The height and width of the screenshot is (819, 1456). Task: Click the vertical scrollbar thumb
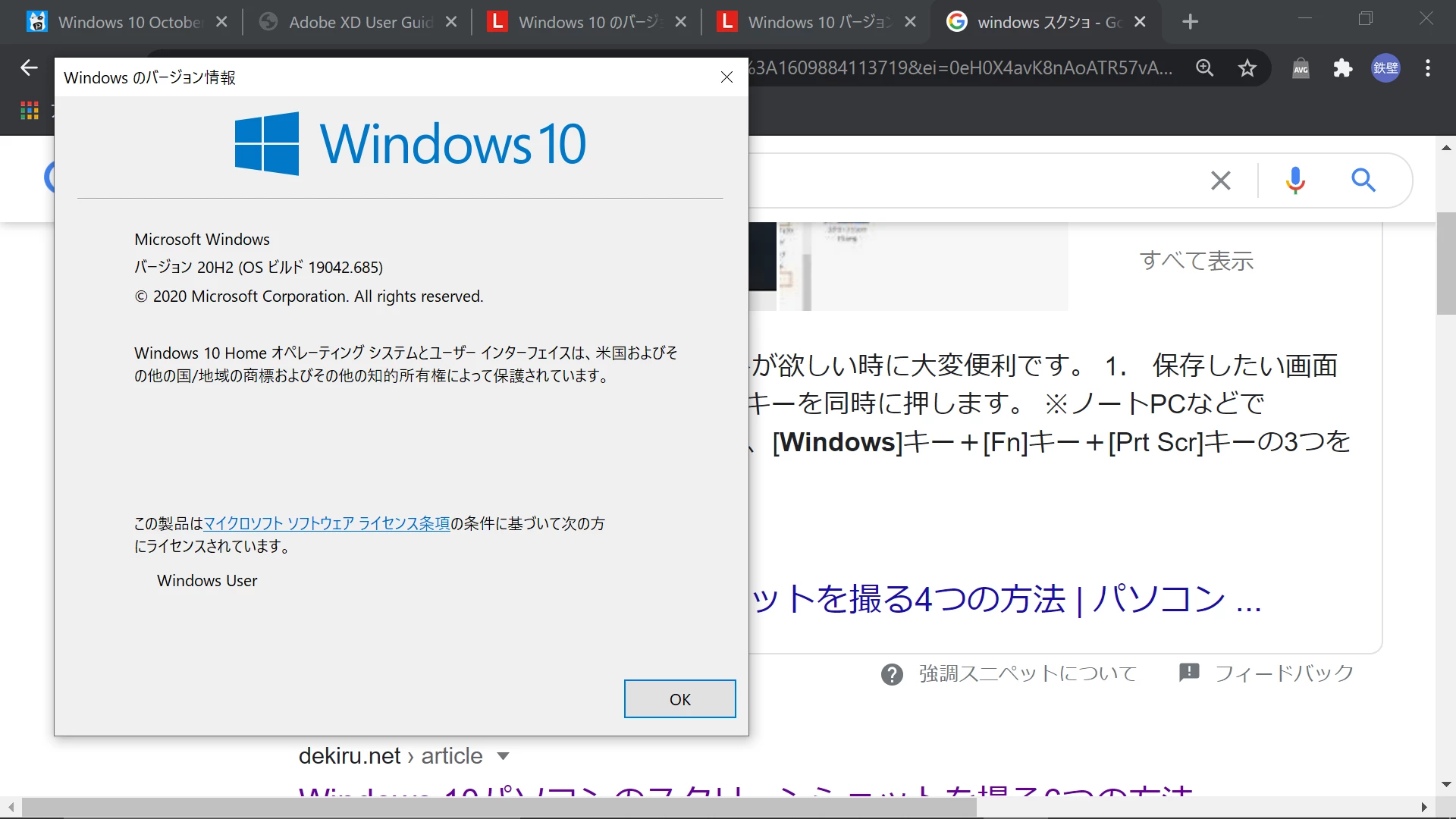[1445, 263]
